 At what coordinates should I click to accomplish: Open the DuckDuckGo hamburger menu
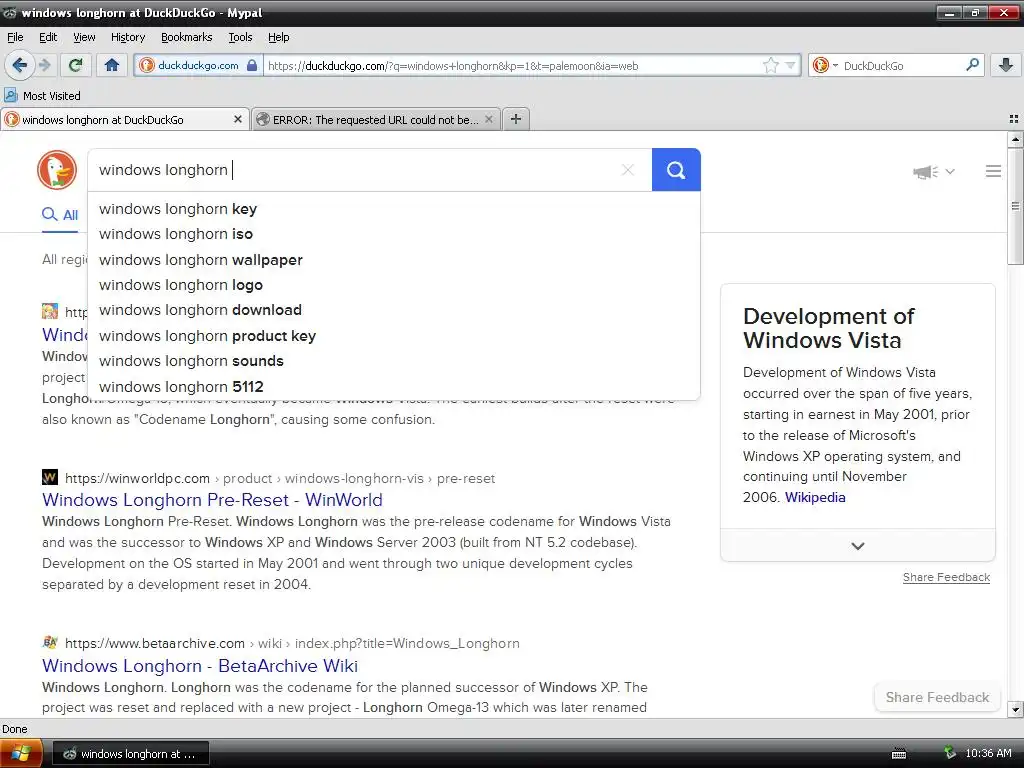993,171
